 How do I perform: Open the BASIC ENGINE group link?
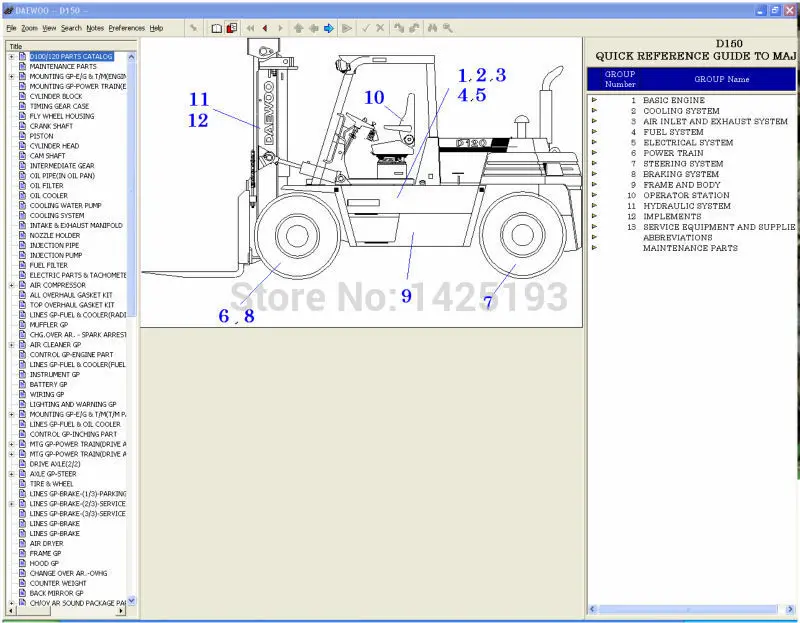click(x=673, y=100)
